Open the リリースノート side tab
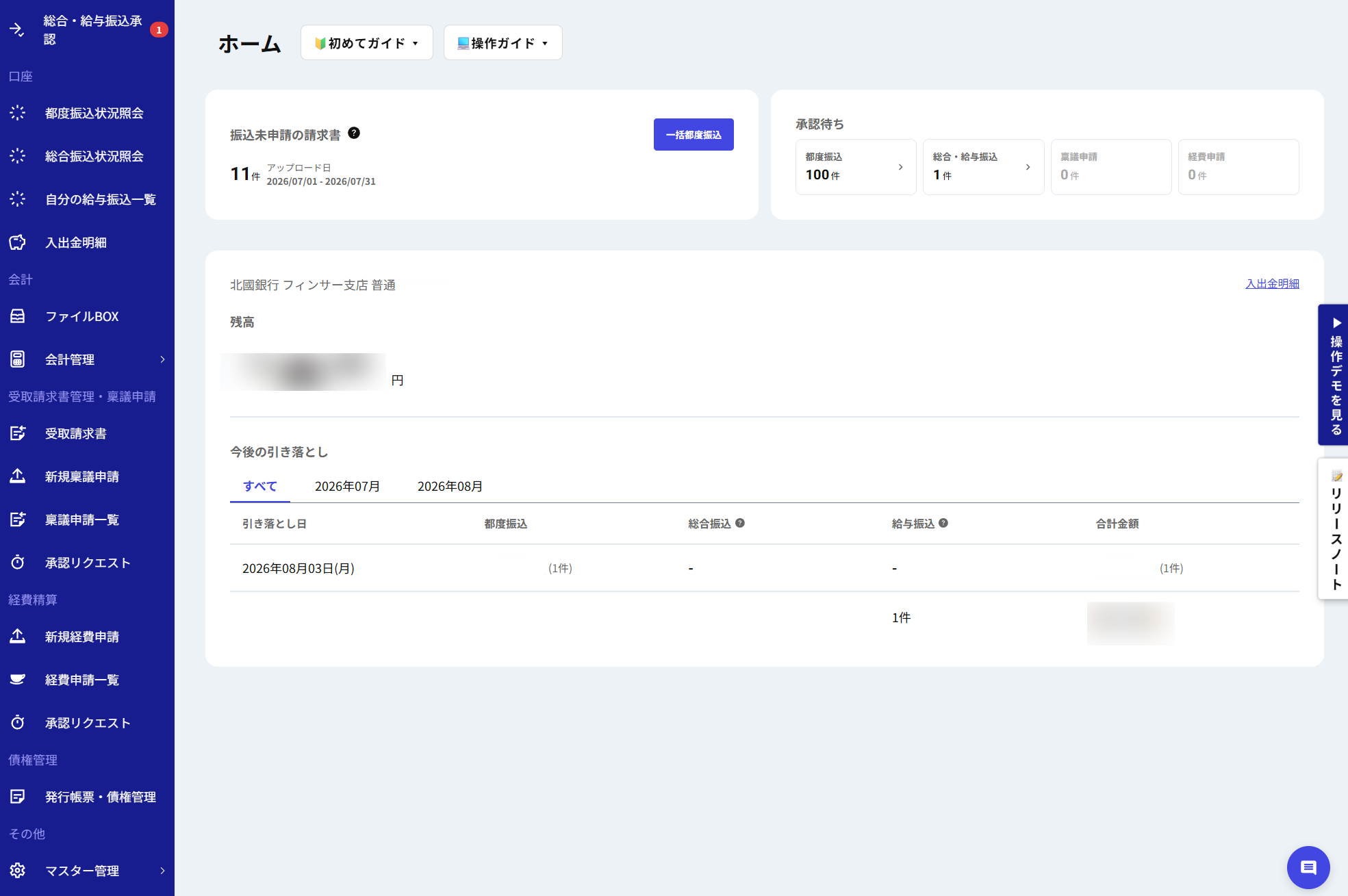 1334,529
